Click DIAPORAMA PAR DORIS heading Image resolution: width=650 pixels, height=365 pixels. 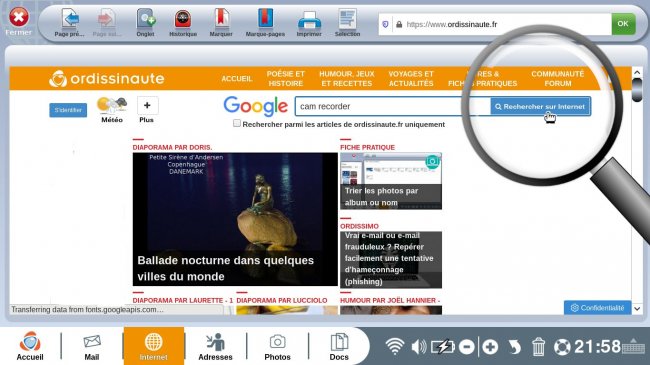click(x=172, y=147)
